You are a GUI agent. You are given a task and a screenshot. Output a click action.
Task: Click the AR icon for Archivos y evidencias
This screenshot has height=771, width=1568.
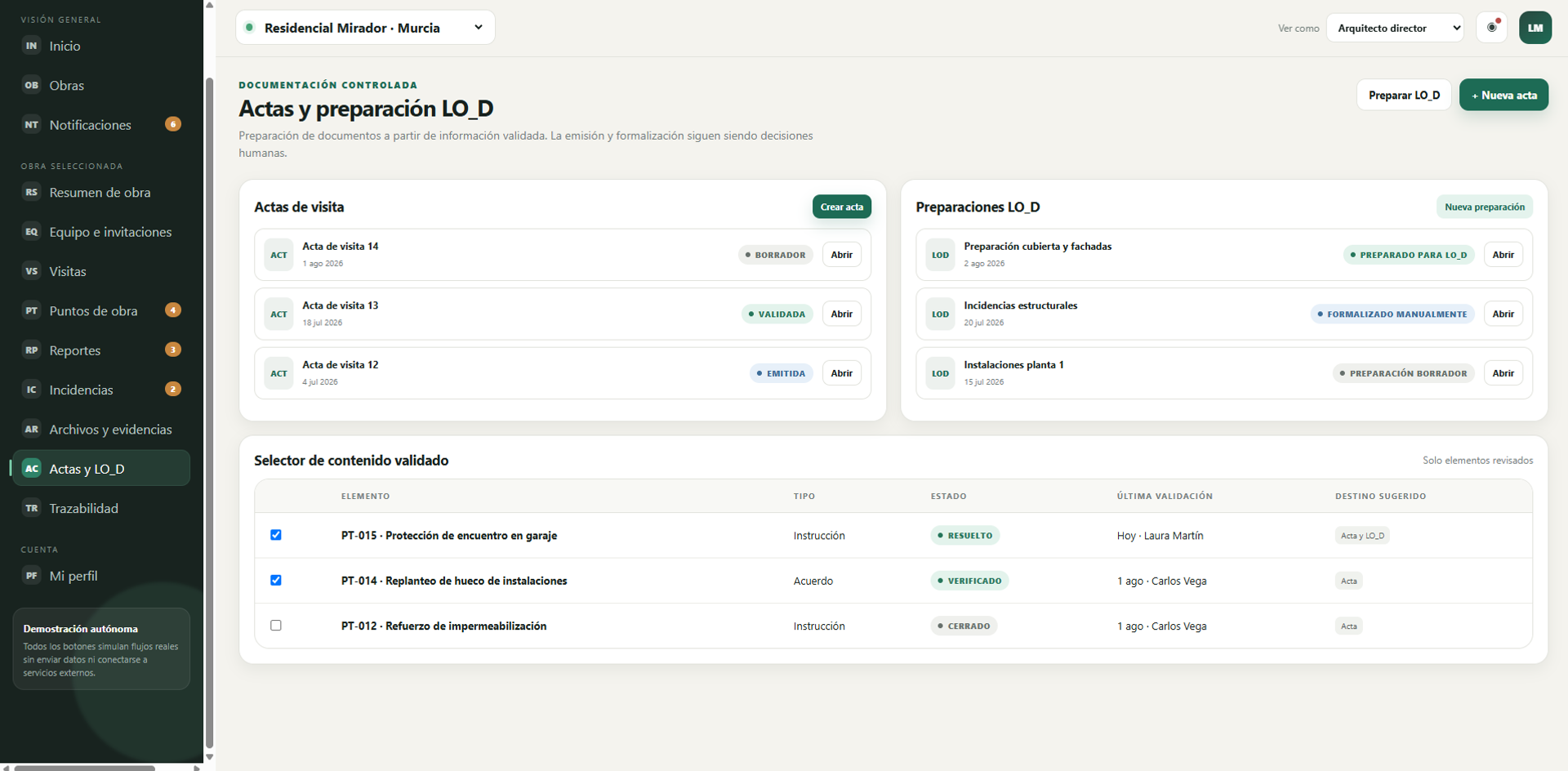tap(31, 429)
